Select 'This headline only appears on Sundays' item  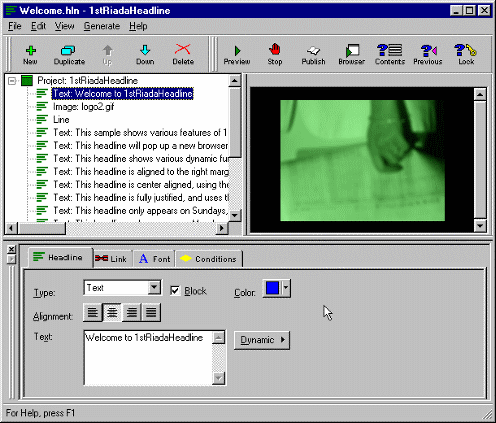[x=140, y=211]
